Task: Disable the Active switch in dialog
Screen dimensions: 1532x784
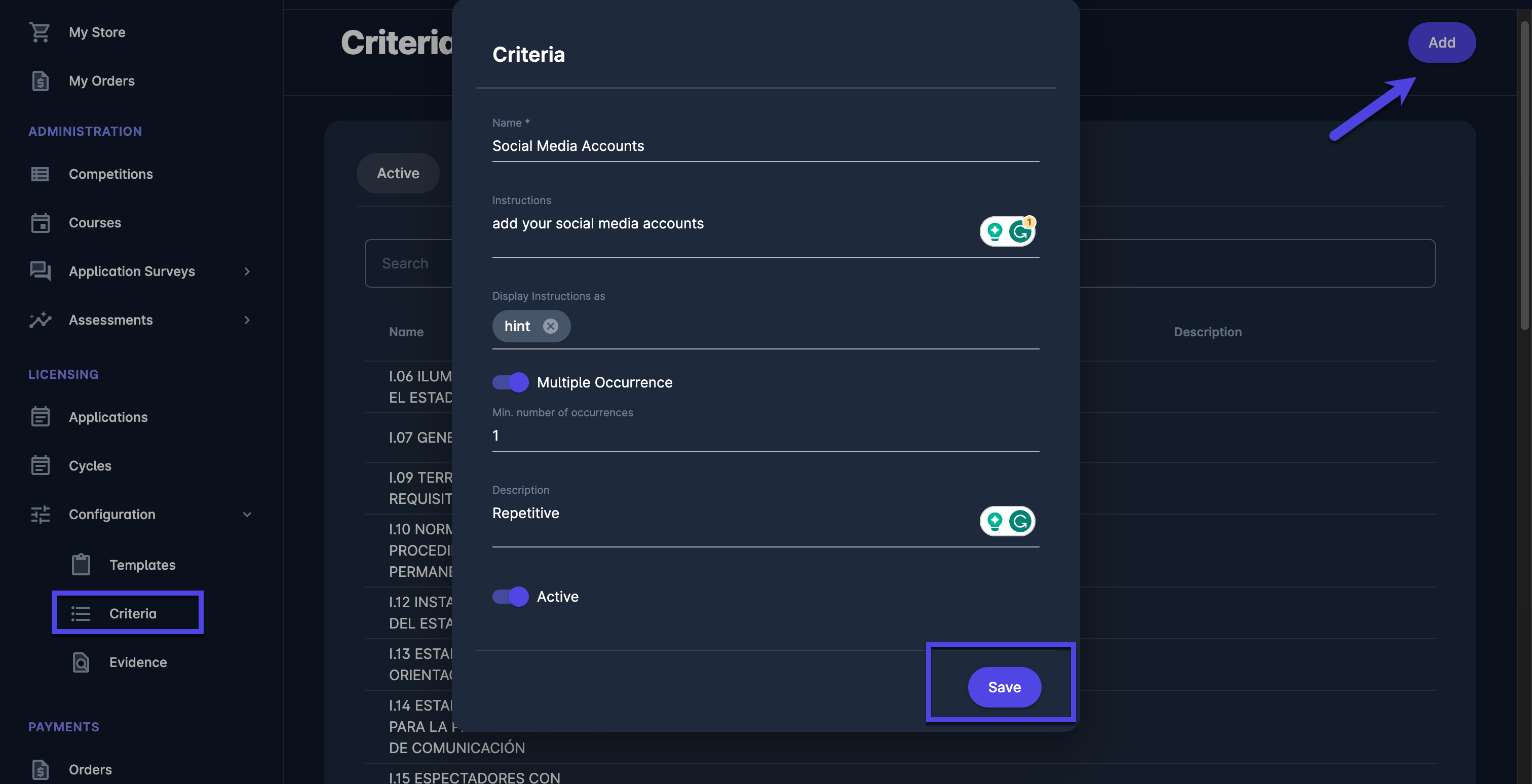Action: click(510, 596)
